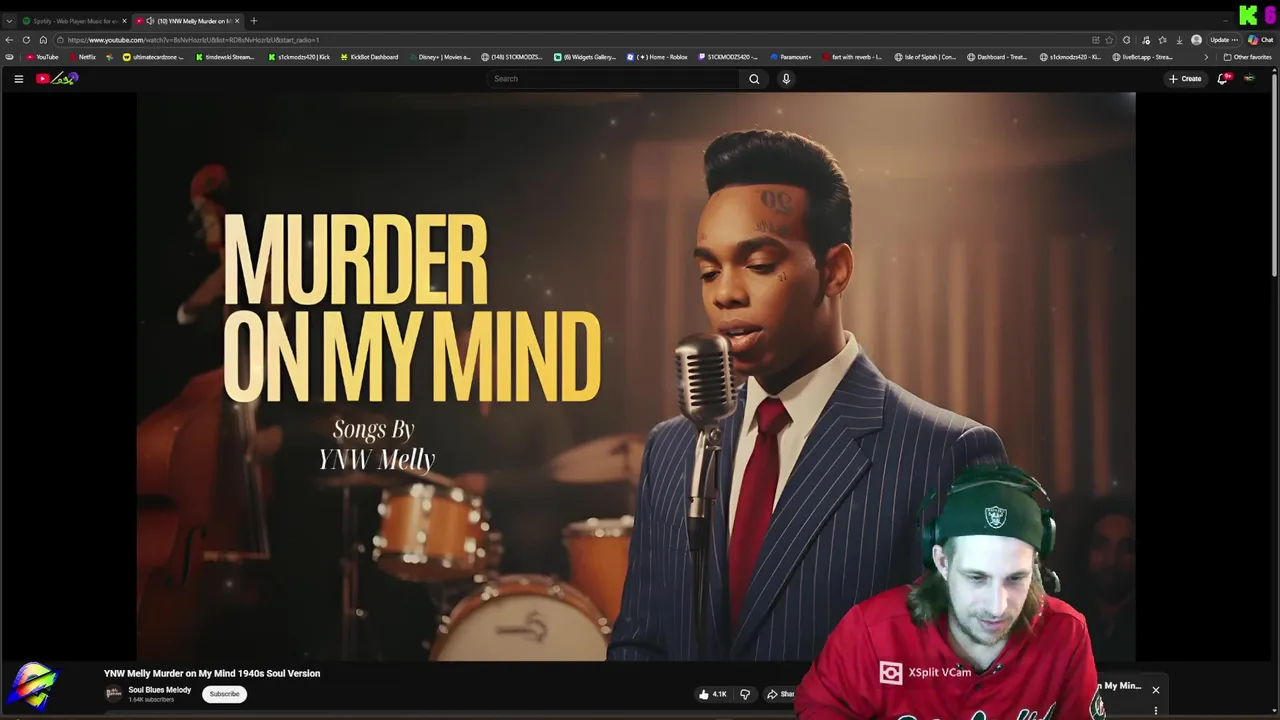Click the YouTube search magnifier button
Screen dimensions: 1280x720
pos(754,79)
